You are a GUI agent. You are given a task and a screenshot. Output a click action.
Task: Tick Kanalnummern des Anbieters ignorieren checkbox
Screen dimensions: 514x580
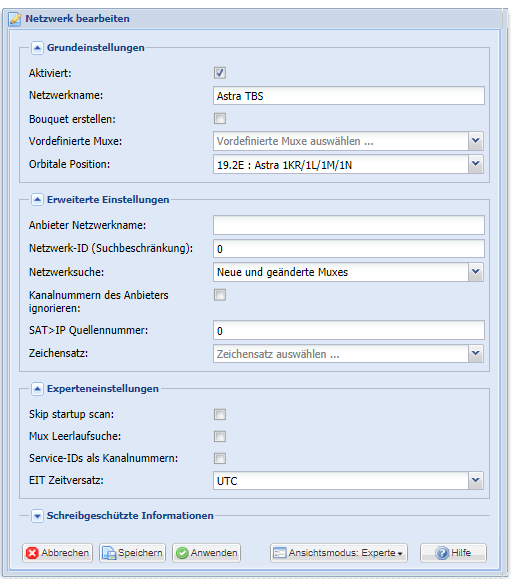pos(220,295)
